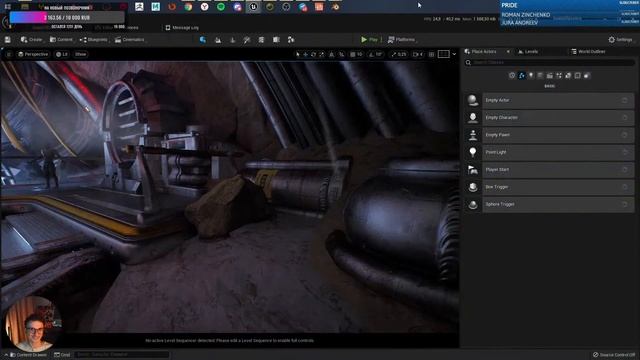Select the Lights category icon
Image resolution: width=640 pixels, height=360 pixels.
pyautogui.click(x=531, y=76)
